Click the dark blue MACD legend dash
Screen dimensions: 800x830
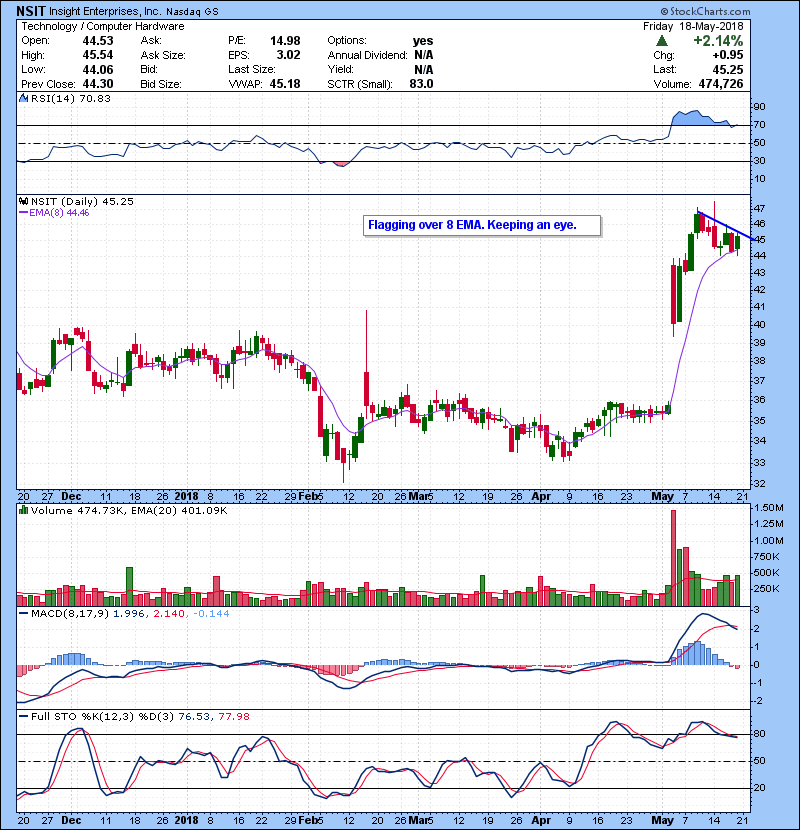click(x=24, y=614)
